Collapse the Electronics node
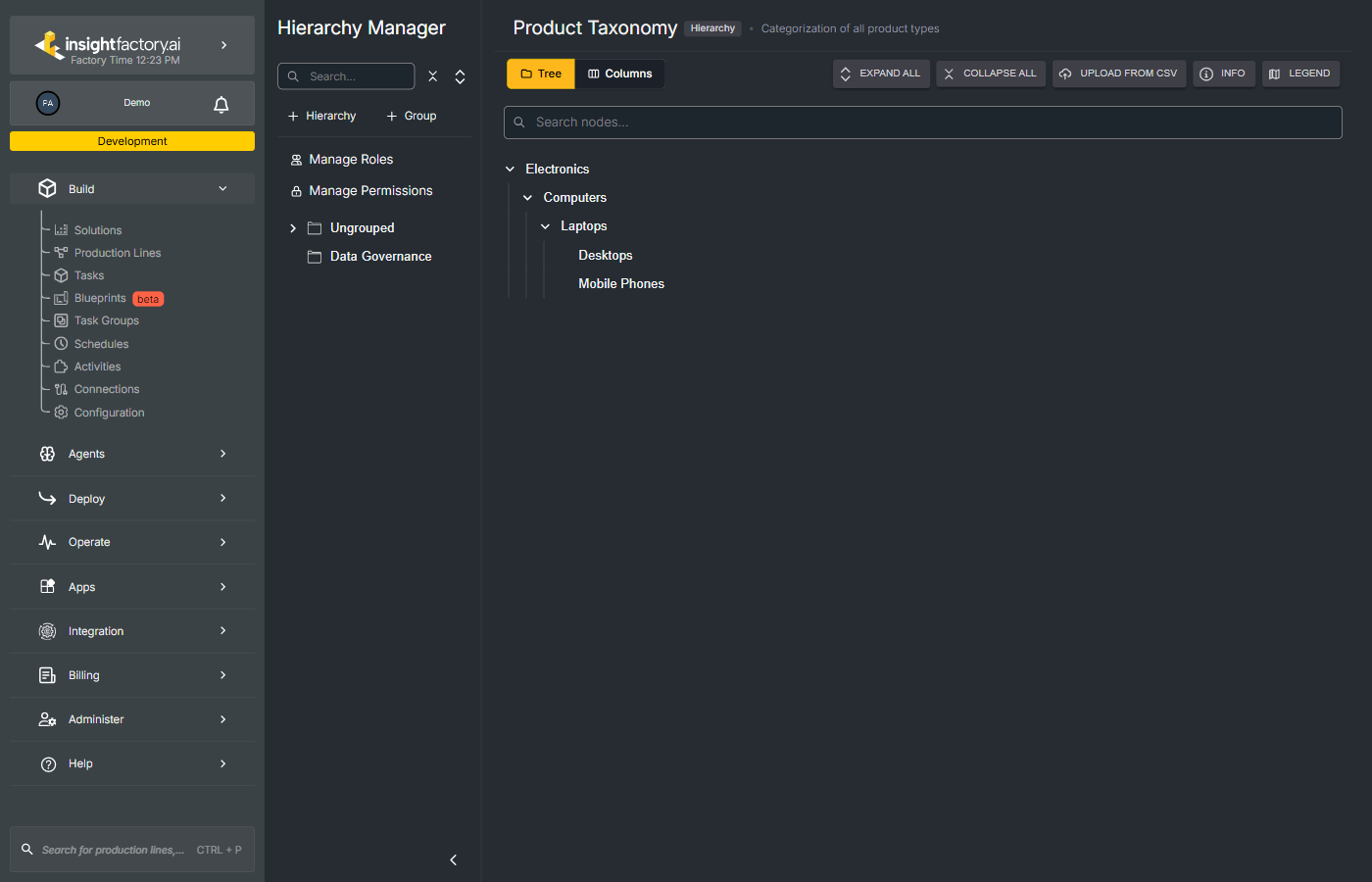 (510, 168)
